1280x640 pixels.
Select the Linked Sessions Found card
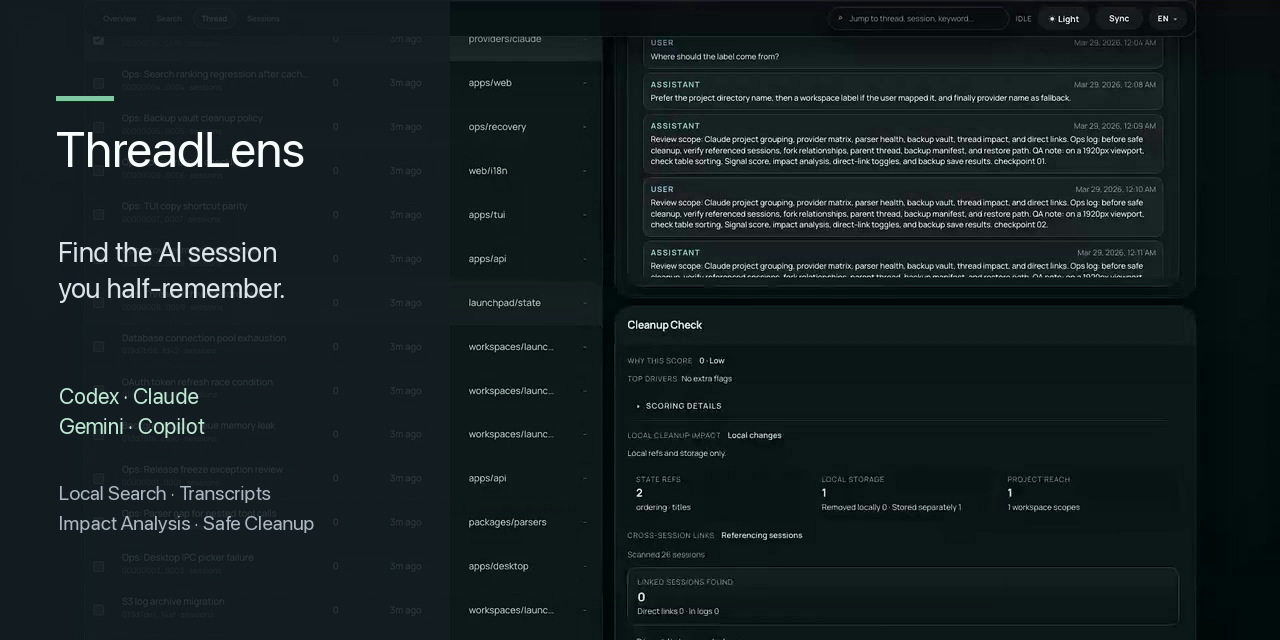pos(902,594)
